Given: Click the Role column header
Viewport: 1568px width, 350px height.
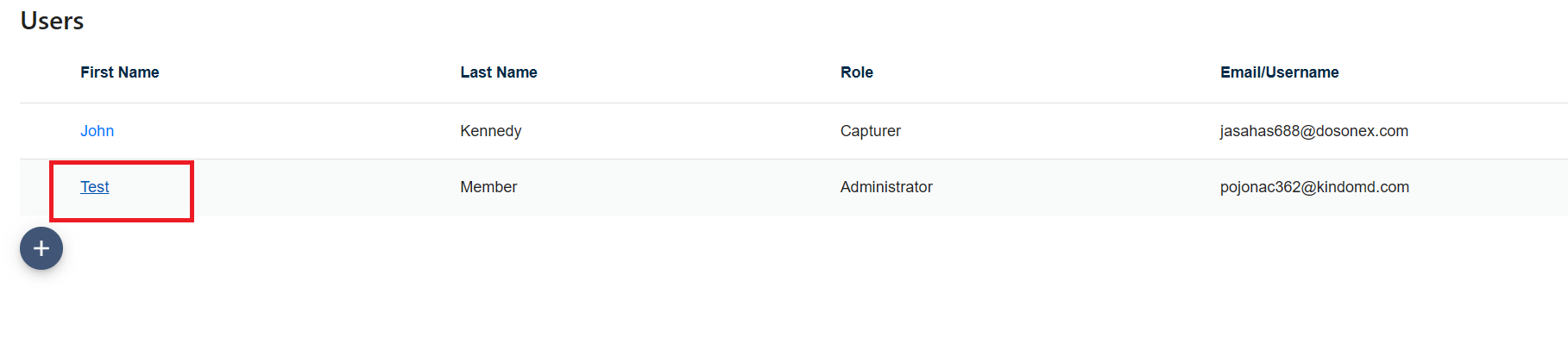Looking at the screenshot, I should [857, 72].
